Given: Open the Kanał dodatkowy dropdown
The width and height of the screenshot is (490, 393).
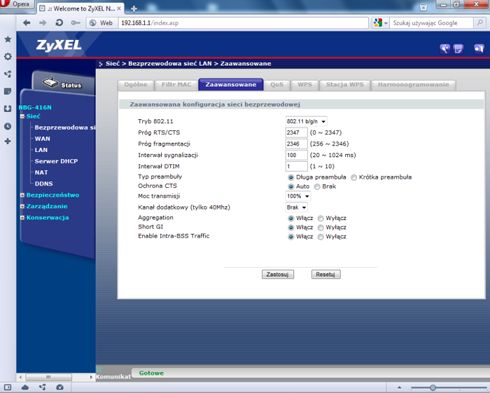Looking at the screenshot, I should [x=296, y=207].
